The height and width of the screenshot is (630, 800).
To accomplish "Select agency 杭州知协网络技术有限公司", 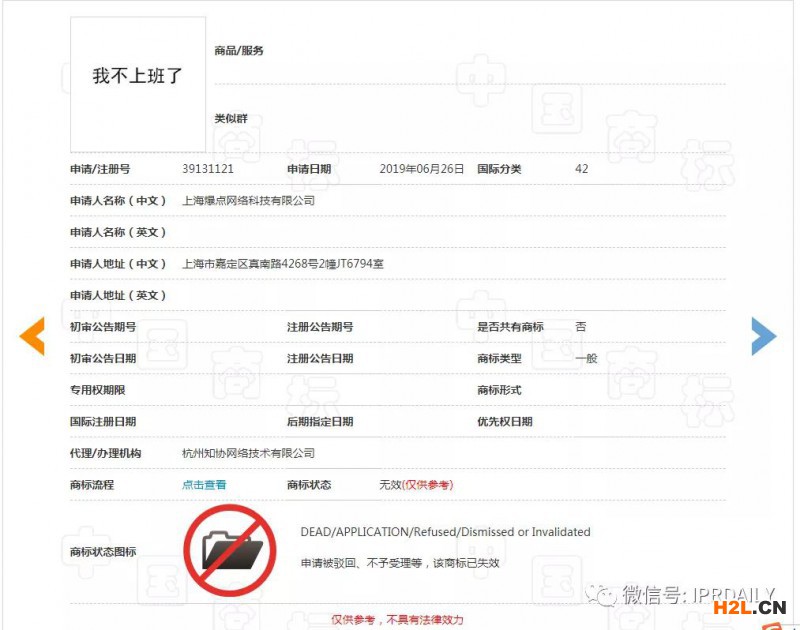I will point(248,453).
